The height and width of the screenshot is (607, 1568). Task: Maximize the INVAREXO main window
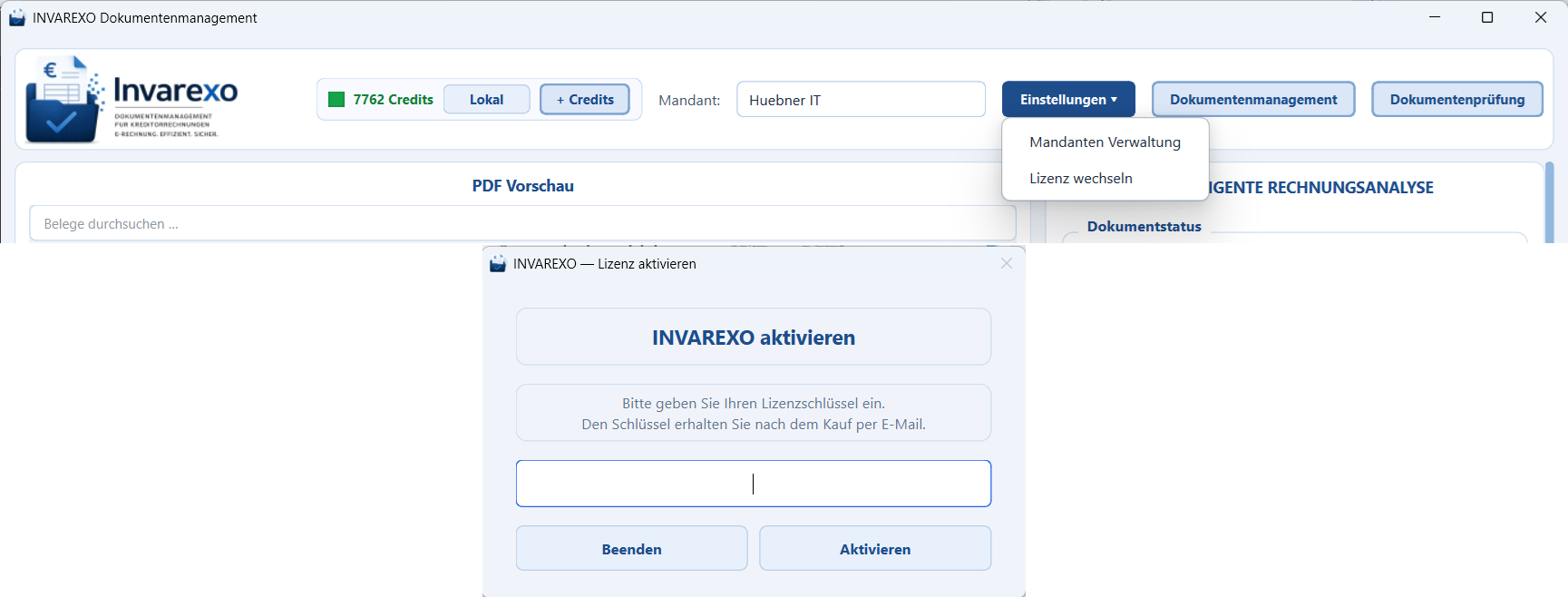click(1487, 17)
